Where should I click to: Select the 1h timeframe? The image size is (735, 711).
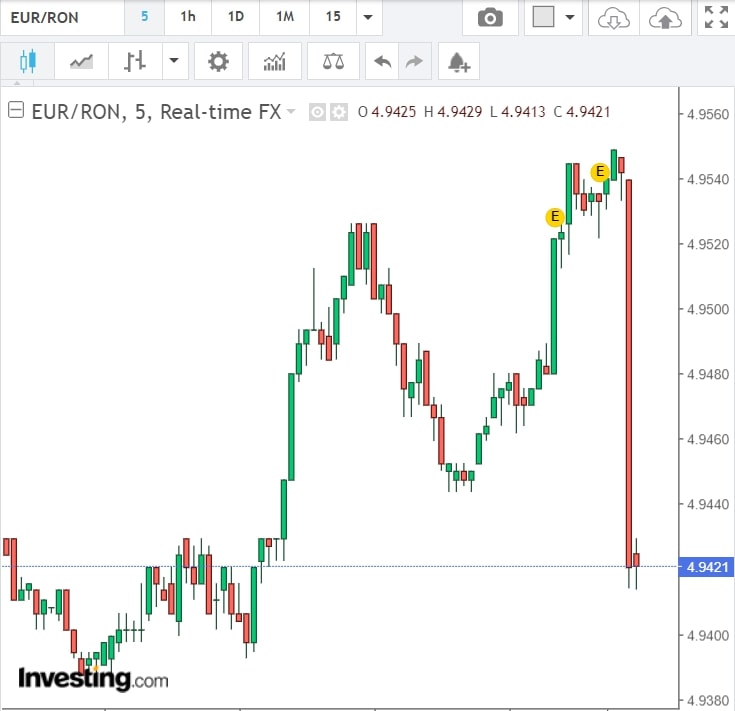coord(188,18)
